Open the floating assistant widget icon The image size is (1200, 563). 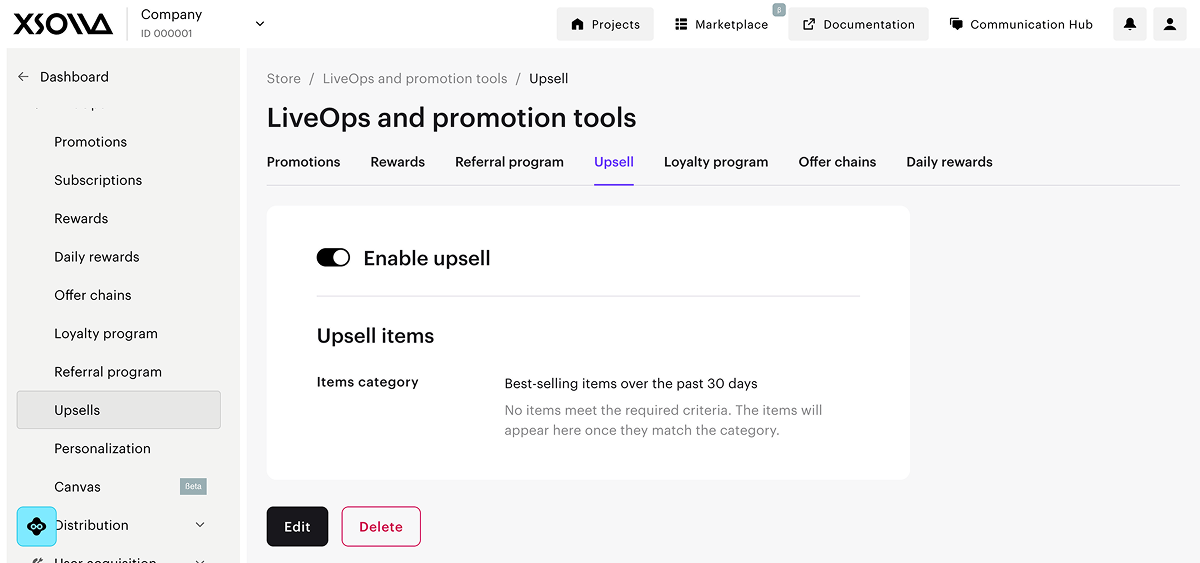[x=37, y=526]
